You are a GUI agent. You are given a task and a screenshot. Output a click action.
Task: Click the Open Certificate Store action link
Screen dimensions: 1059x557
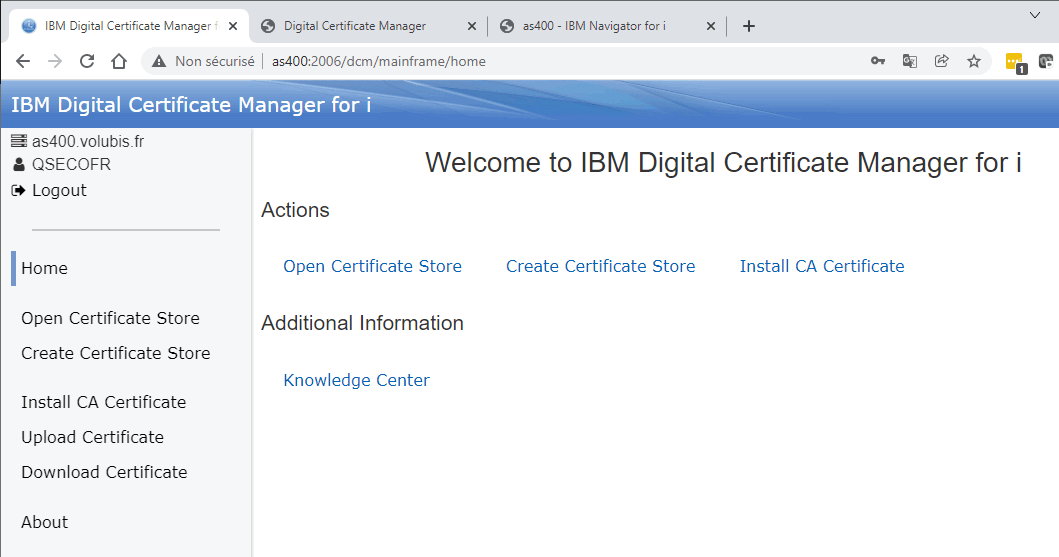pos(372,266)
